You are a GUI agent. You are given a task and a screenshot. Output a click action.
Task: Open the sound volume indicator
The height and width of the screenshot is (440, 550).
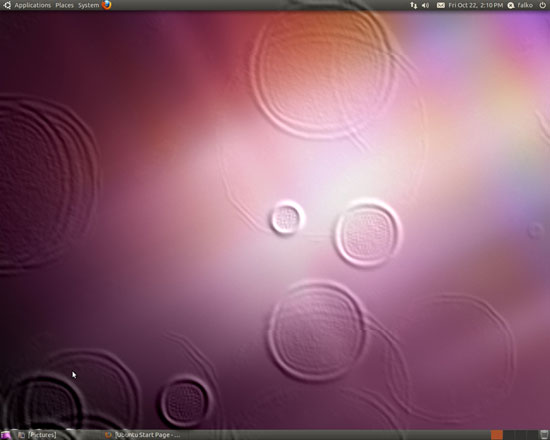(425, 5)
